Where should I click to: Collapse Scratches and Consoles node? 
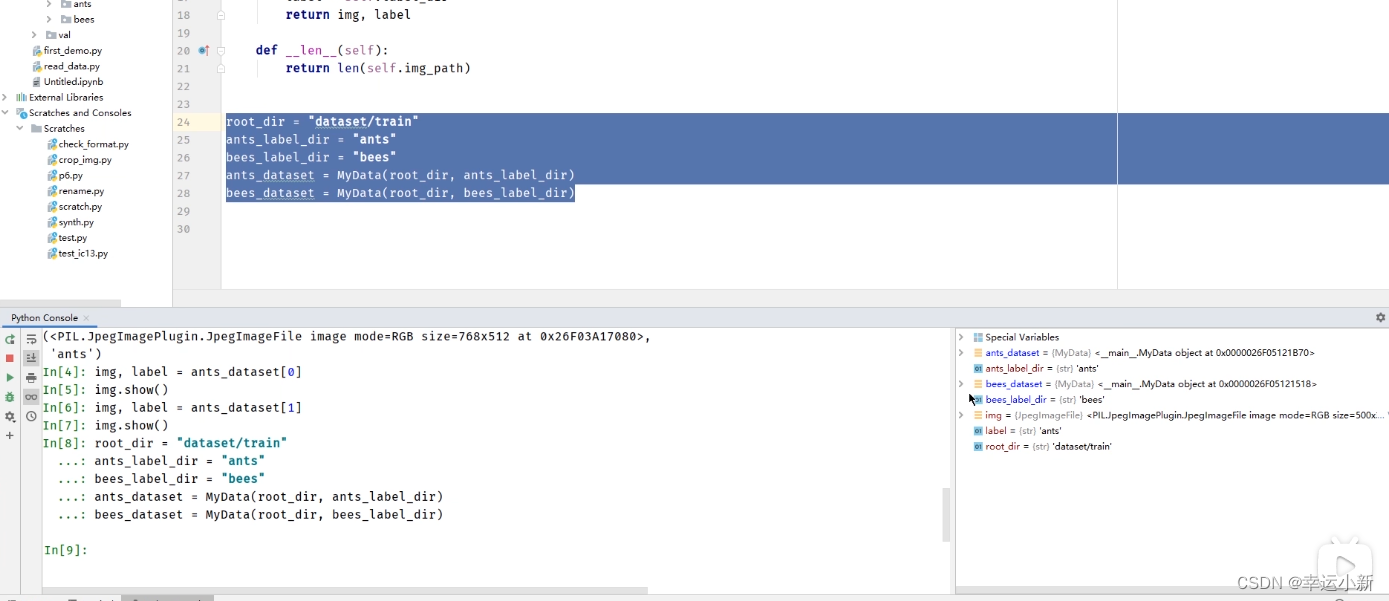click(5, 113)
